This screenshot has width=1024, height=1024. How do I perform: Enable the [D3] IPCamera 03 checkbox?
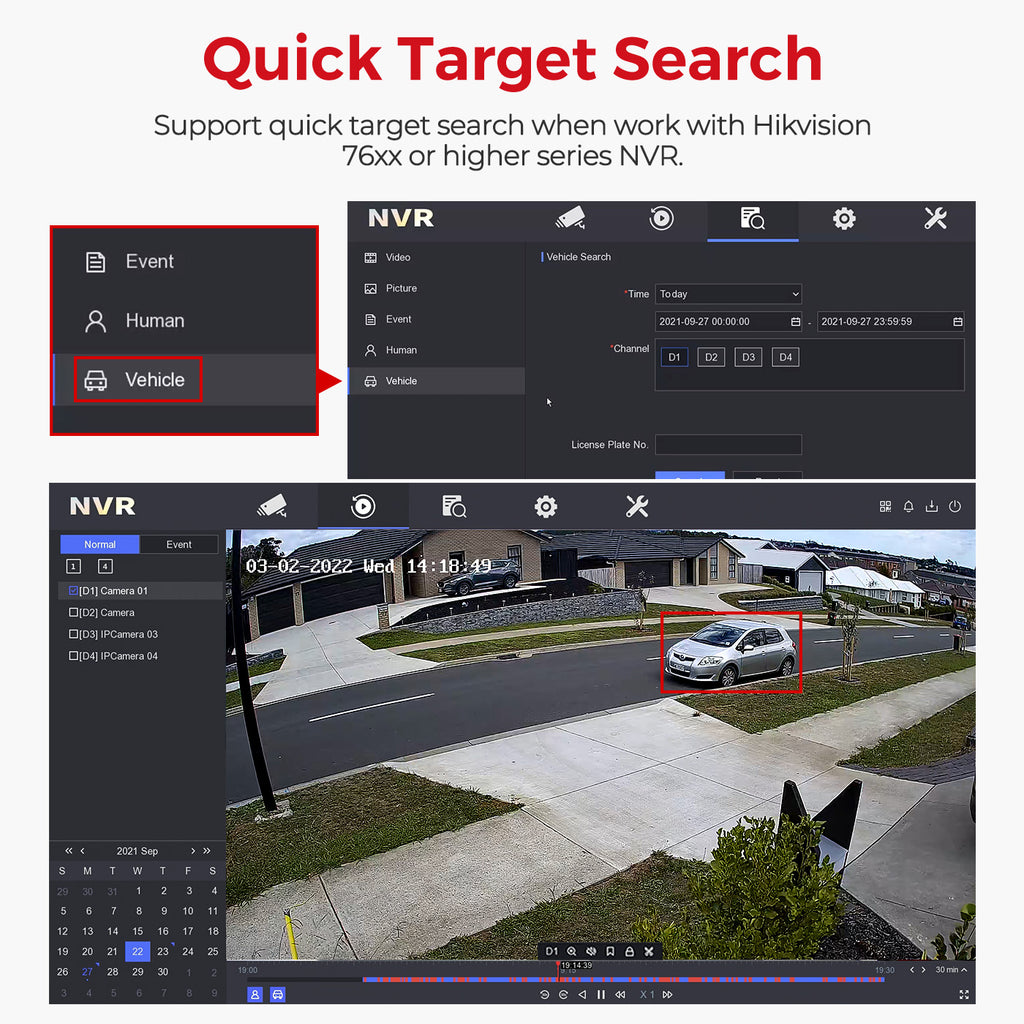pyautogui.click(x=73, y=635)
